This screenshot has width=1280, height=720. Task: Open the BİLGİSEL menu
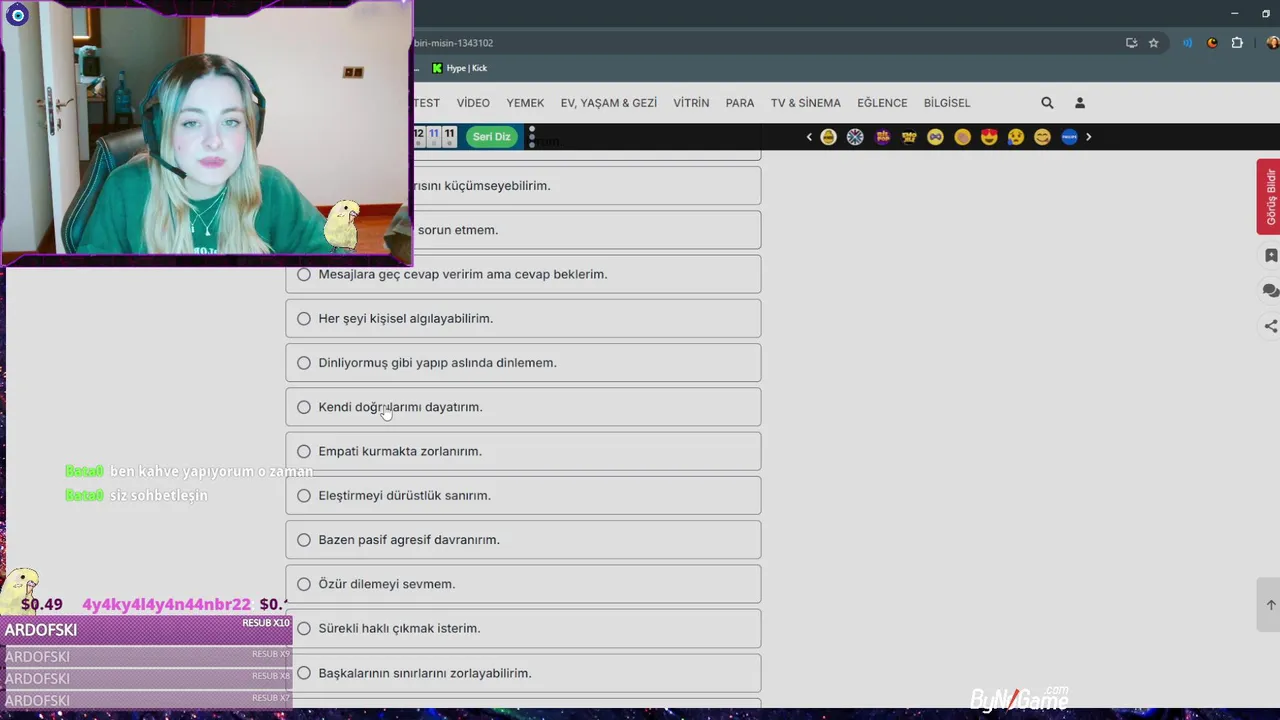click(947, 103)
